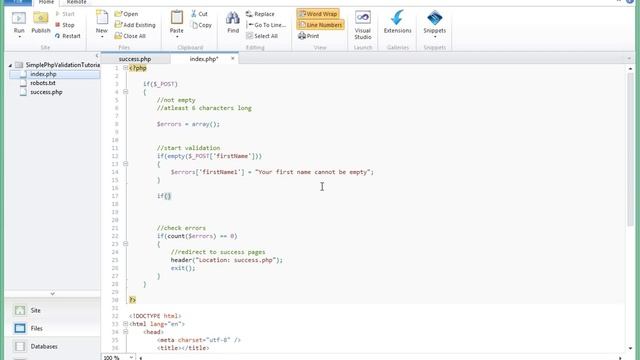Click Select All
Image resolution: width=640 pixels, height=360 pixels.
262,36
